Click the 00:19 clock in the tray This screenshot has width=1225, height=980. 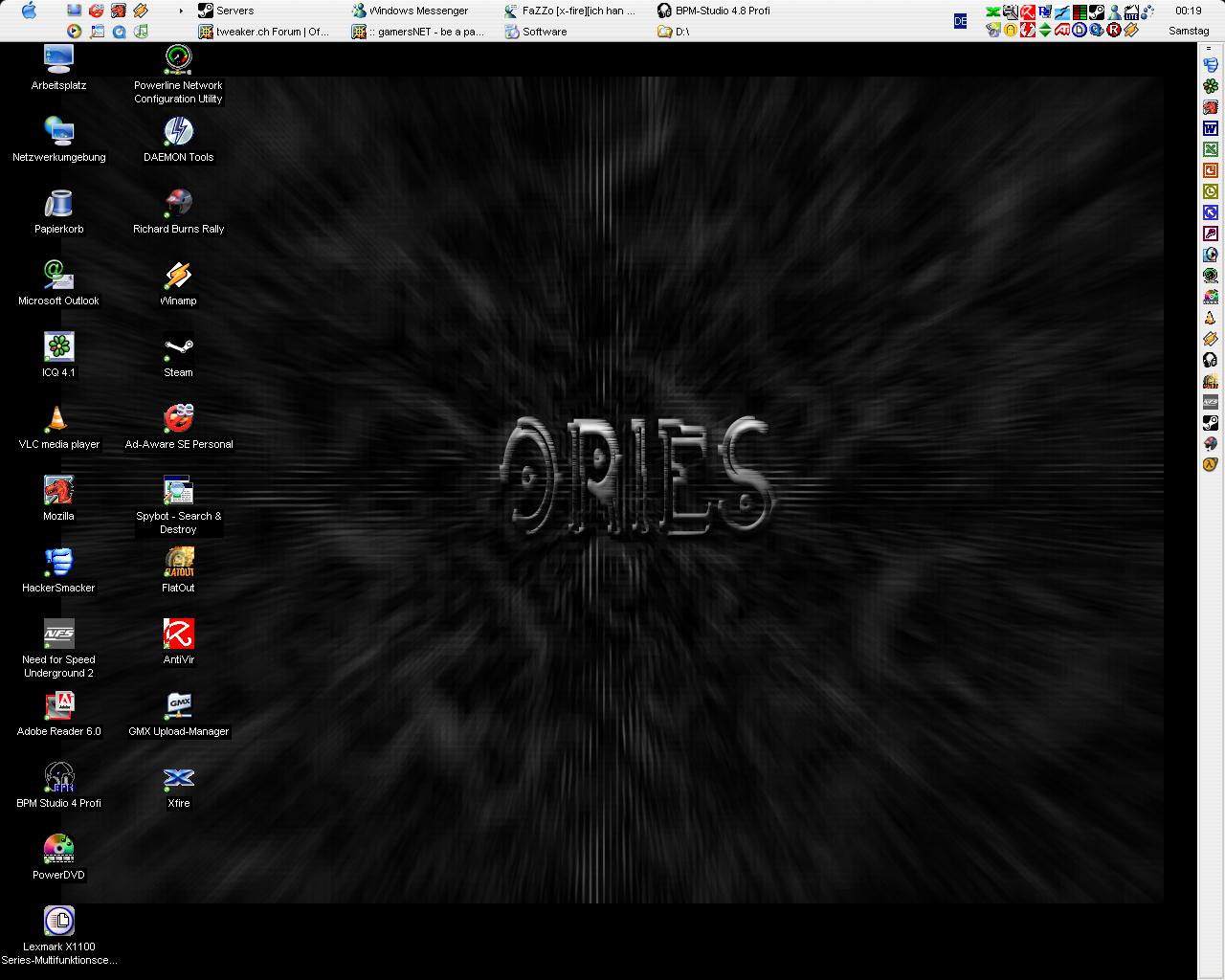tap(1188, 11)
